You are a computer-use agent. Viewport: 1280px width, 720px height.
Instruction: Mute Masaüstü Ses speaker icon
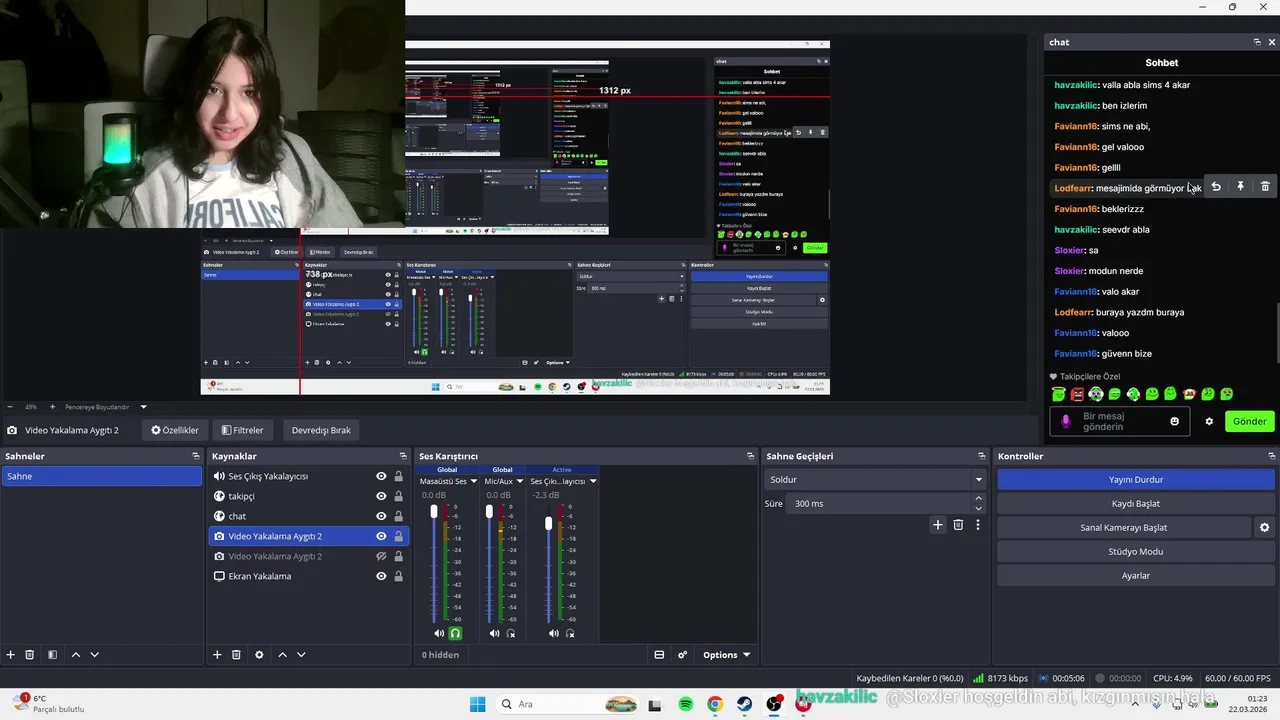(x=439, y=633)
